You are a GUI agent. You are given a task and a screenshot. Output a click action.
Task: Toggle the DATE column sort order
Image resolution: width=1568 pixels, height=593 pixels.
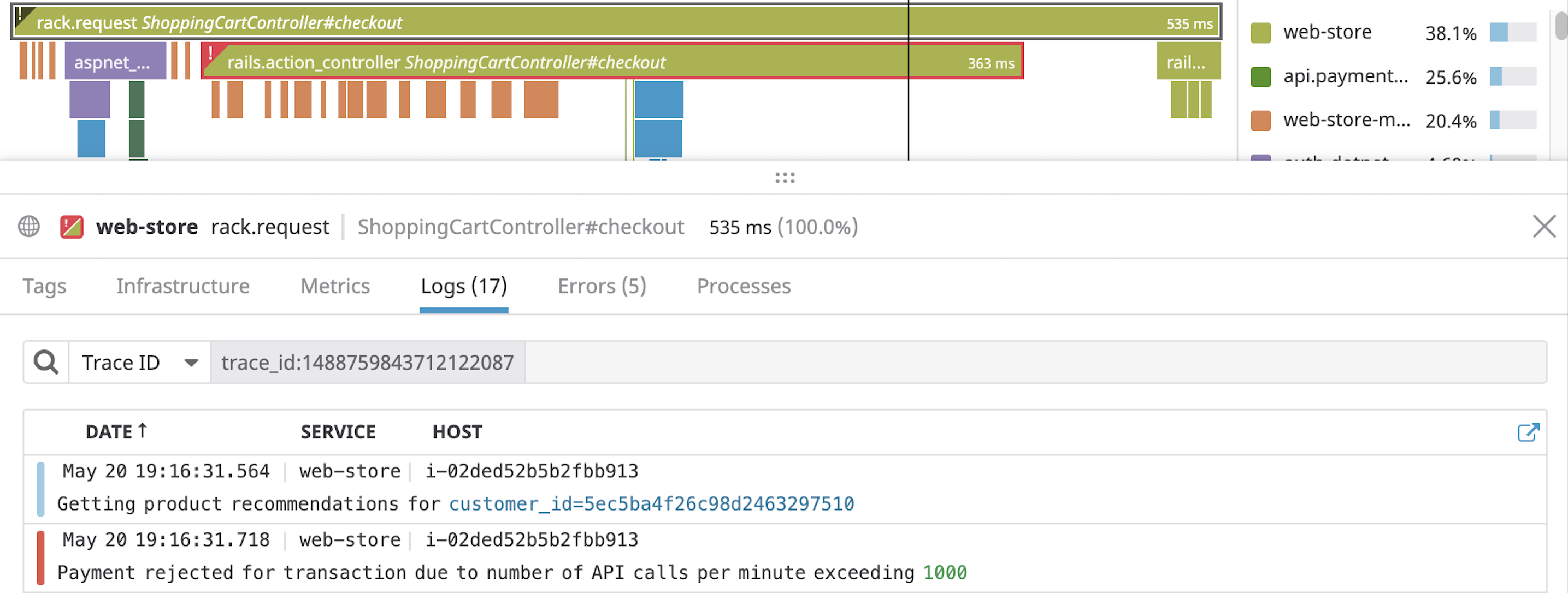[x=117, y=431]
